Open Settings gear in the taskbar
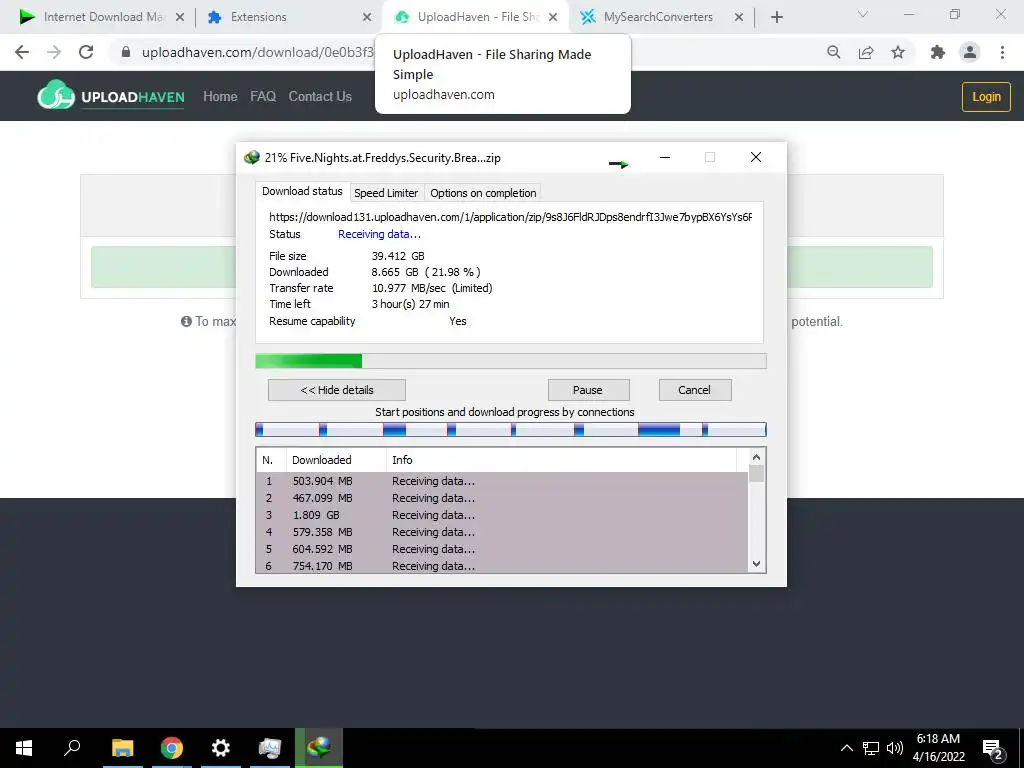 pos(221,748)
